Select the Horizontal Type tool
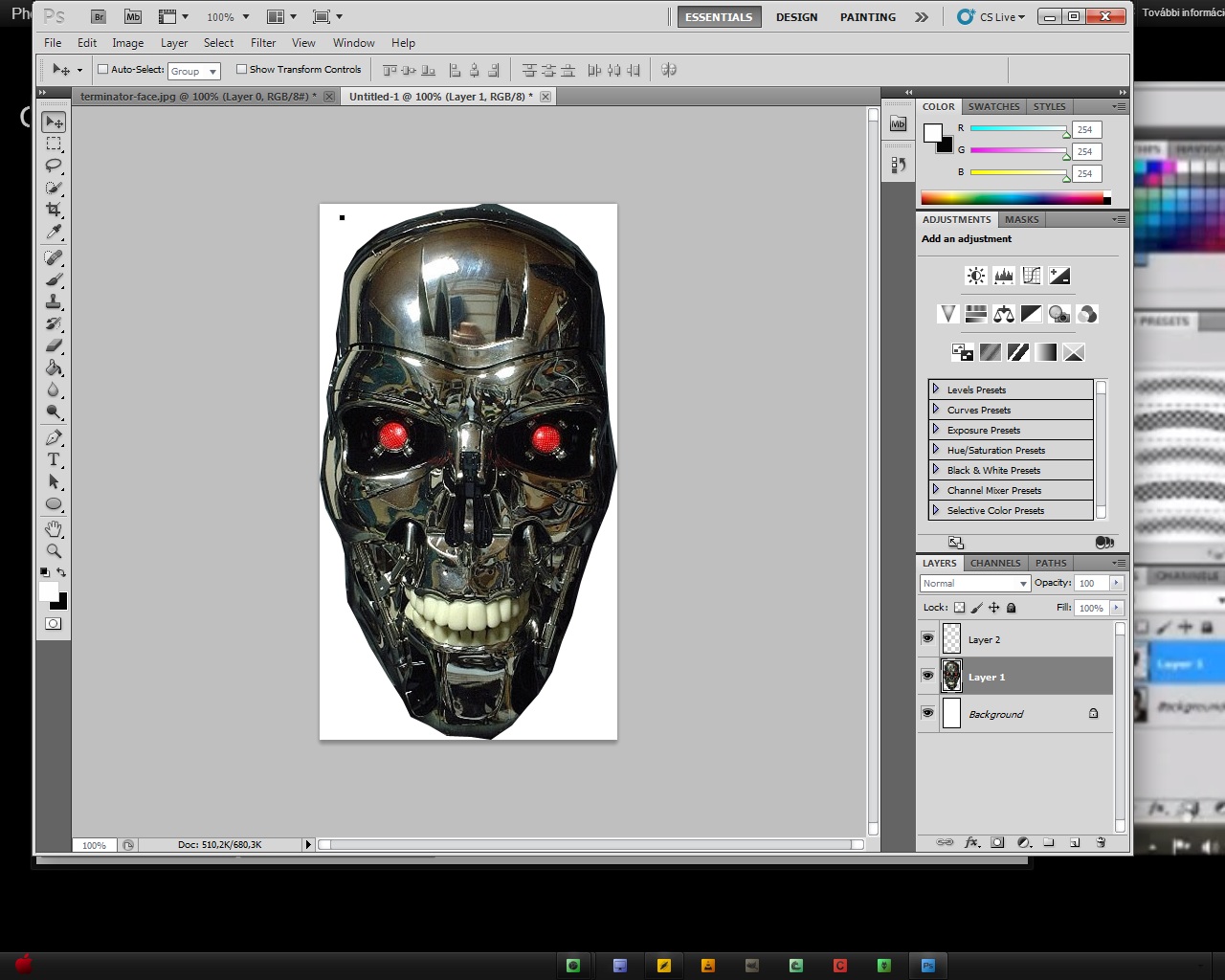This screenshot has height=980, width=1225. coord(54,460)
